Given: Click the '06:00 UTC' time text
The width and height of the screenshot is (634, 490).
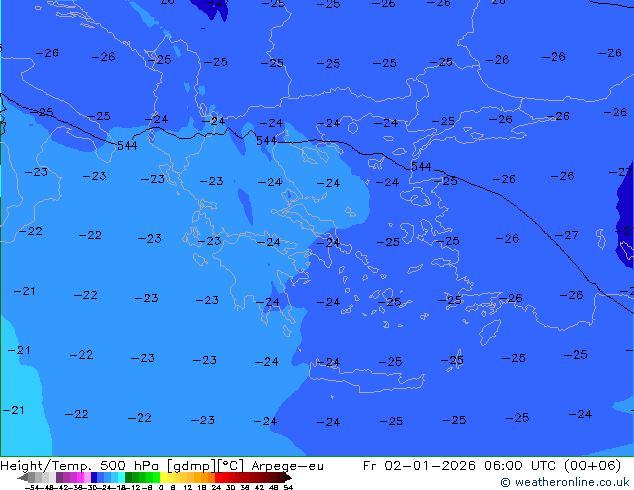Looking at the screenshot, I should tap(521, 466).
